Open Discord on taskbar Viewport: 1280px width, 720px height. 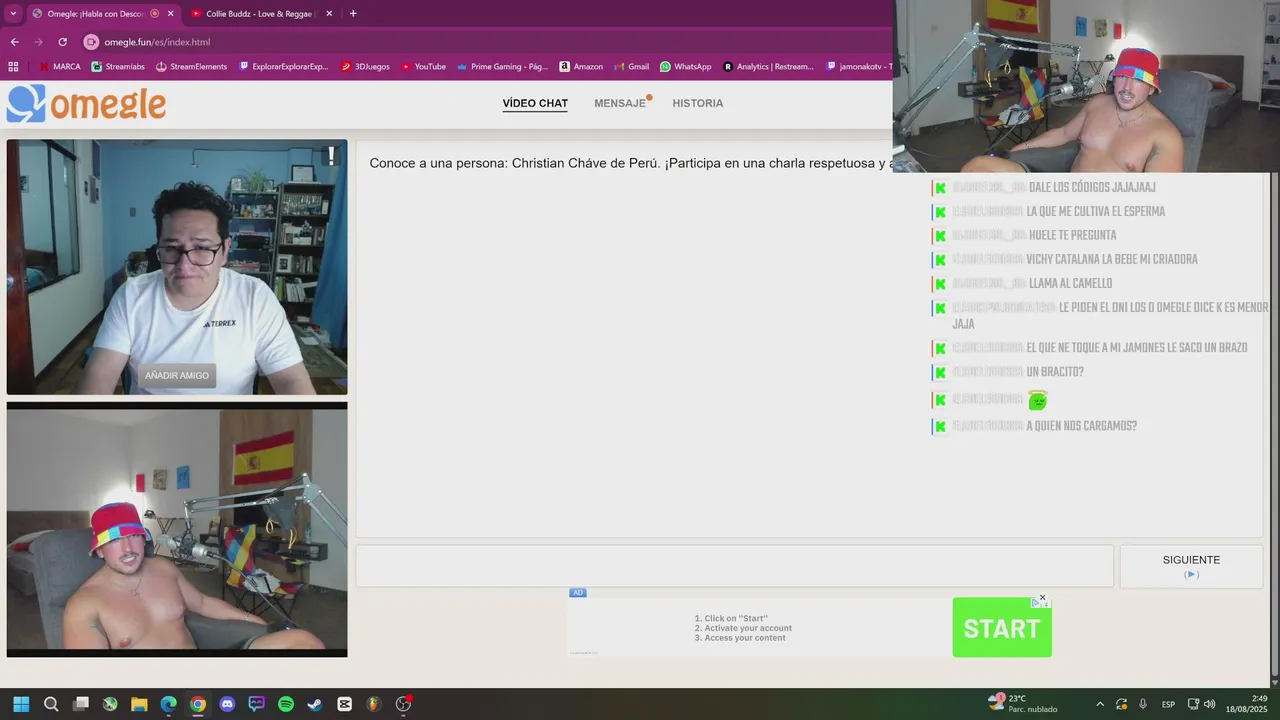[227, 704]
